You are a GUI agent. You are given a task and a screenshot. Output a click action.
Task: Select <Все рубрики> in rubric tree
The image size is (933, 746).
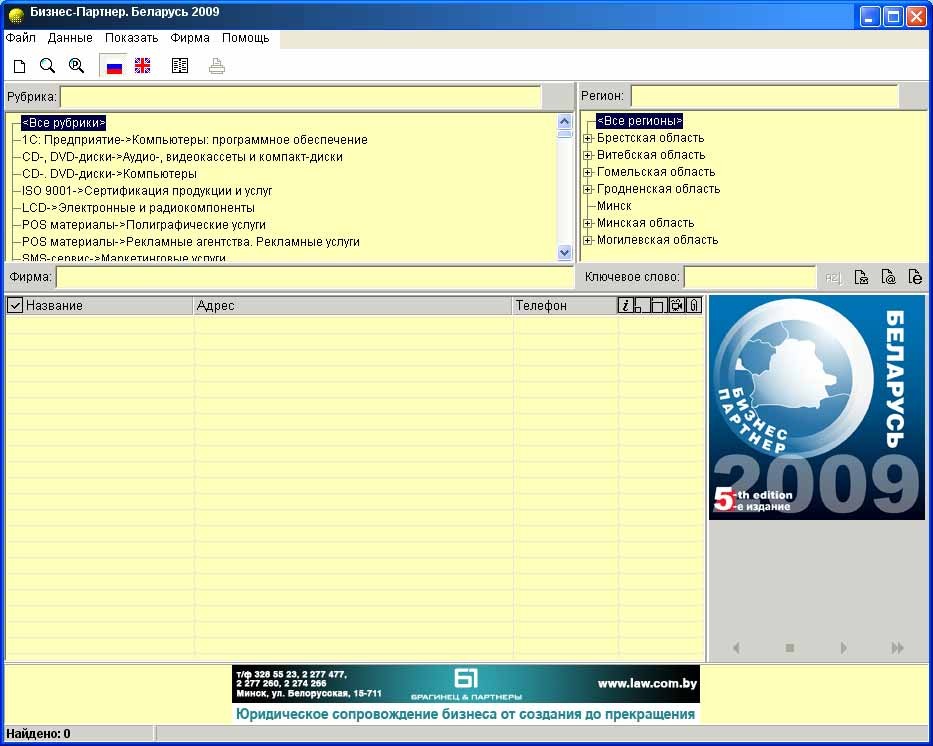[64, 123]
